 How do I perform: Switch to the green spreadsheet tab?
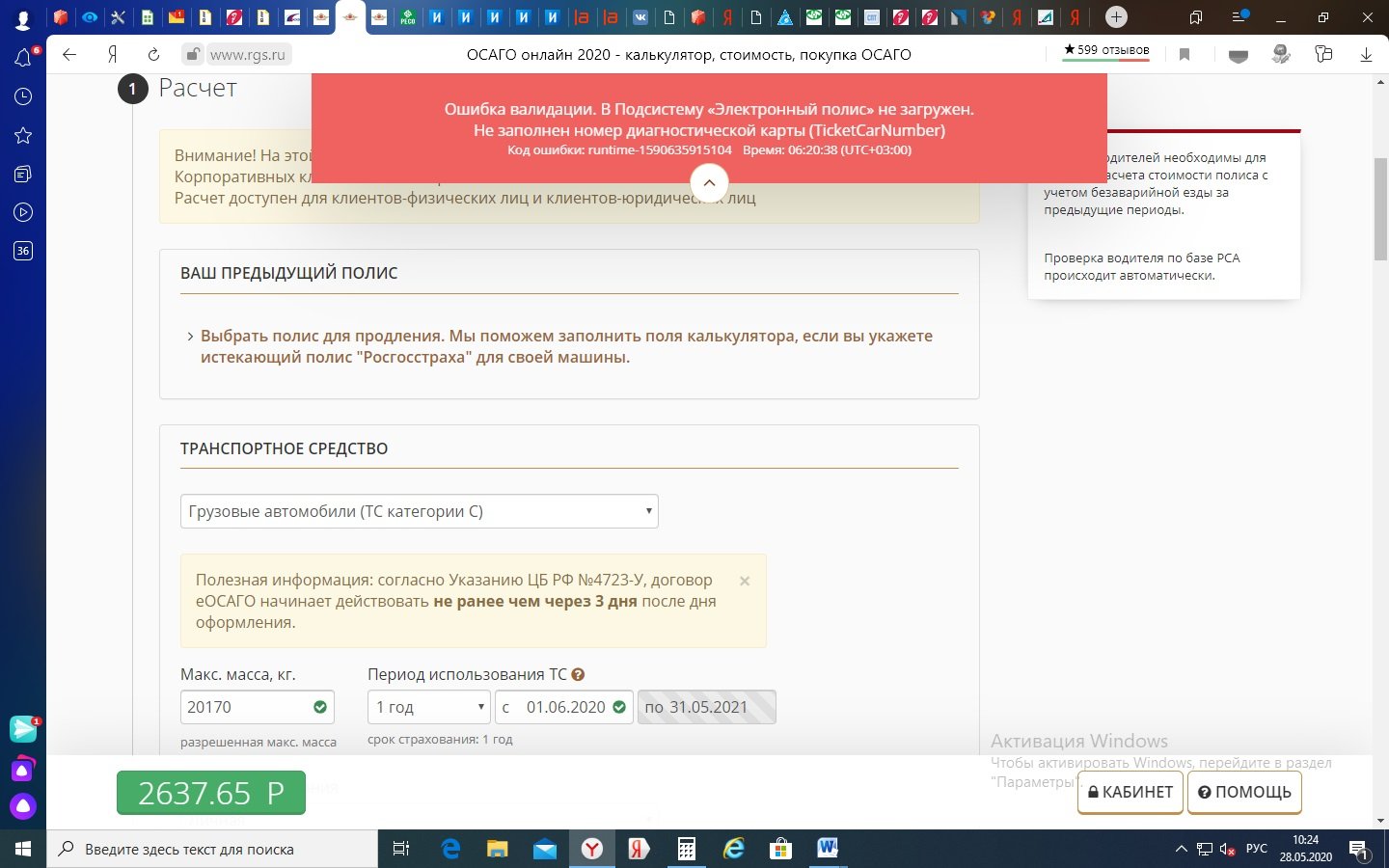pos(147,16)
